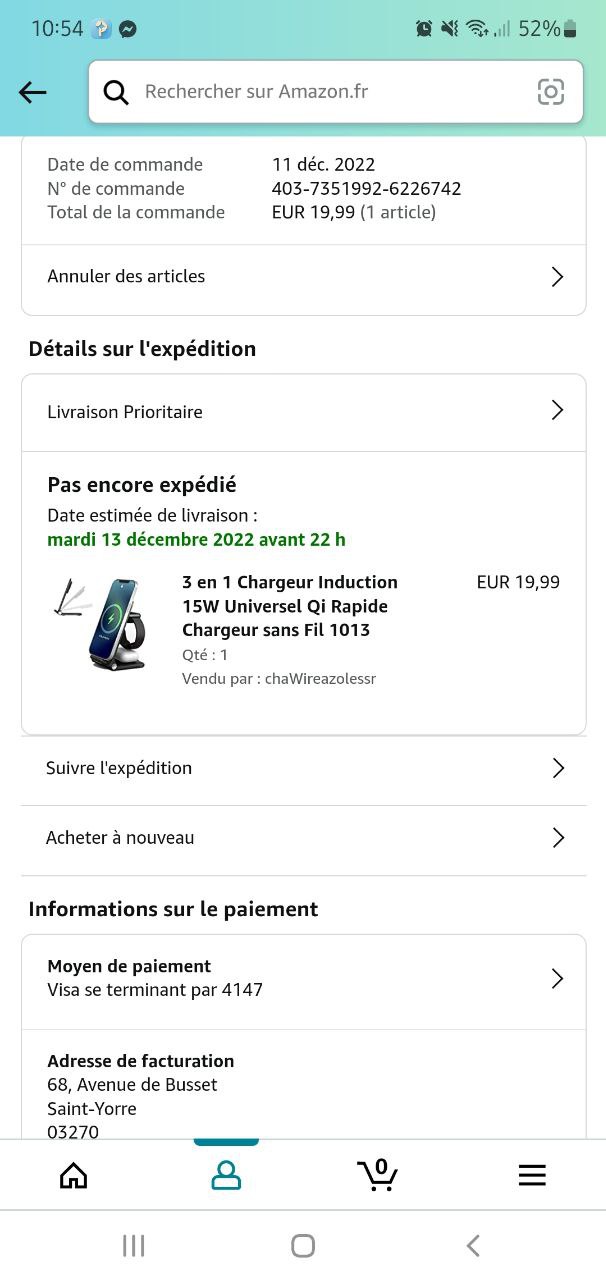Expand Annuler des articles chevron
606x1280 pixels.
pyautogui.click(x=558, y=277)
